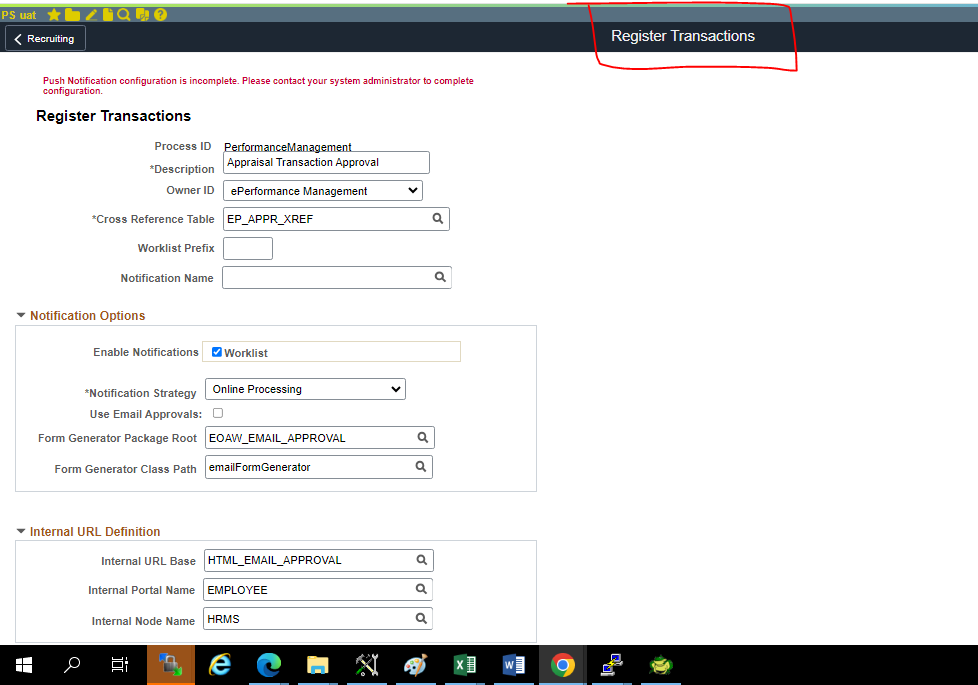Open the Owner ID dropdown

[x=323, y=191]
